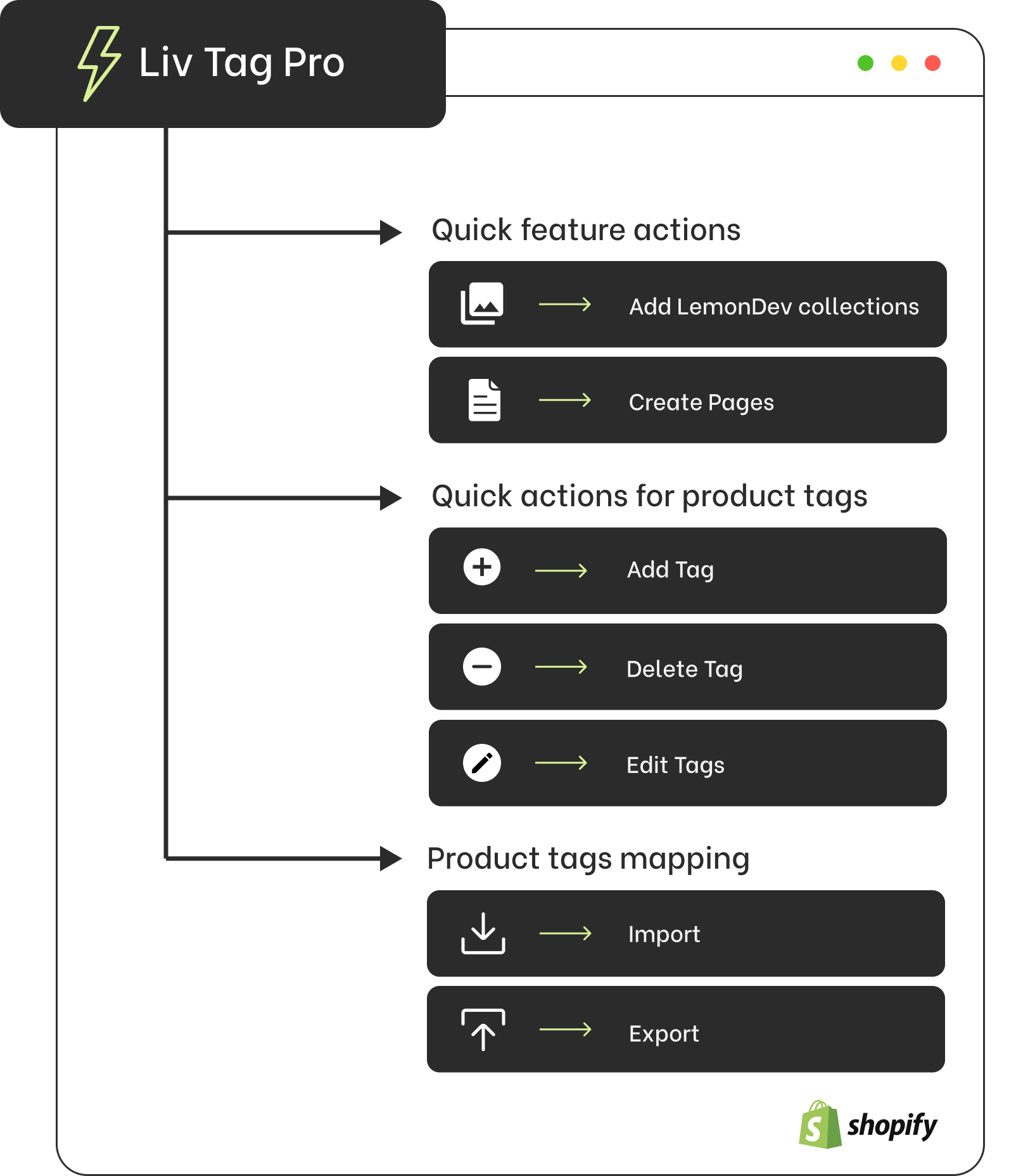Select Add LemonDev collections

[773, 307]
